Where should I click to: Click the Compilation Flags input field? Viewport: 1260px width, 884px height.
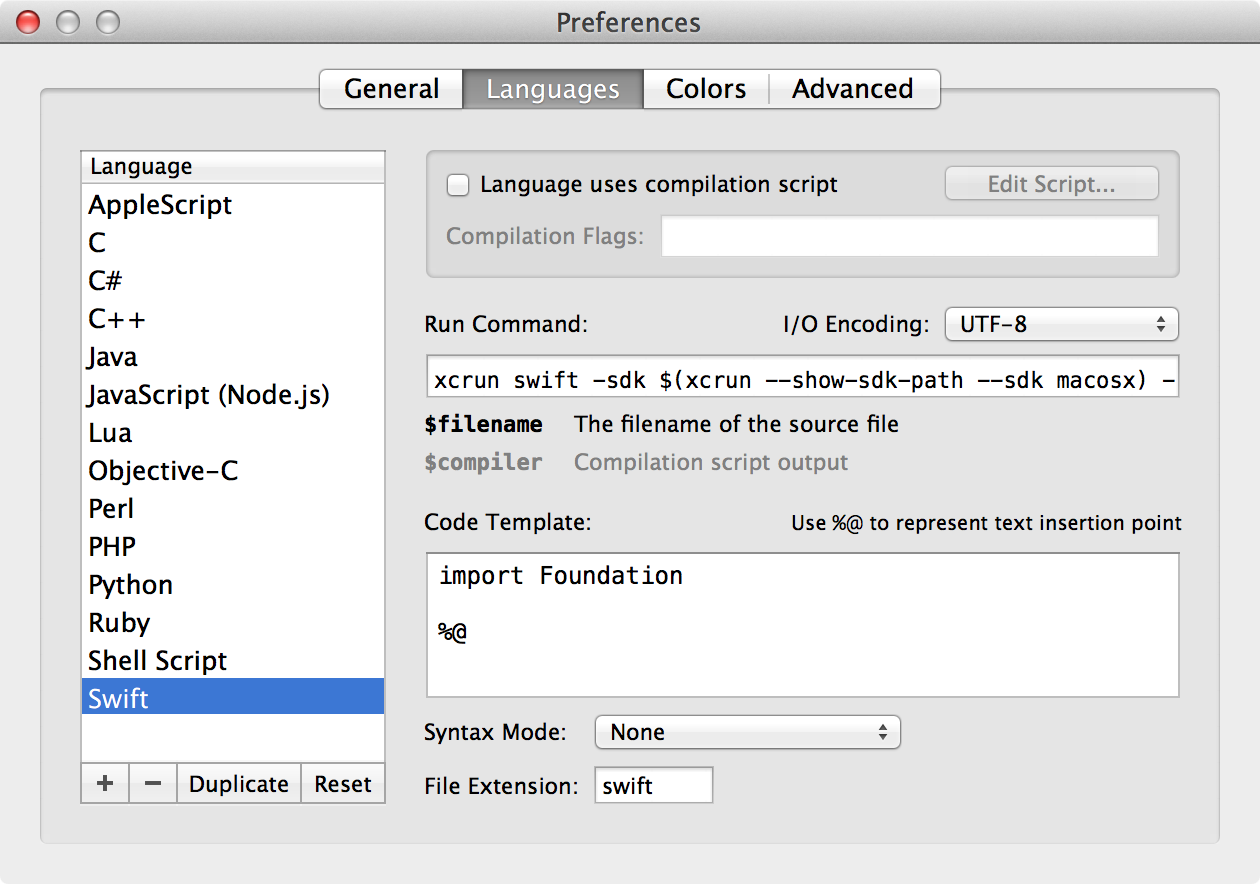tap(909, 237)
